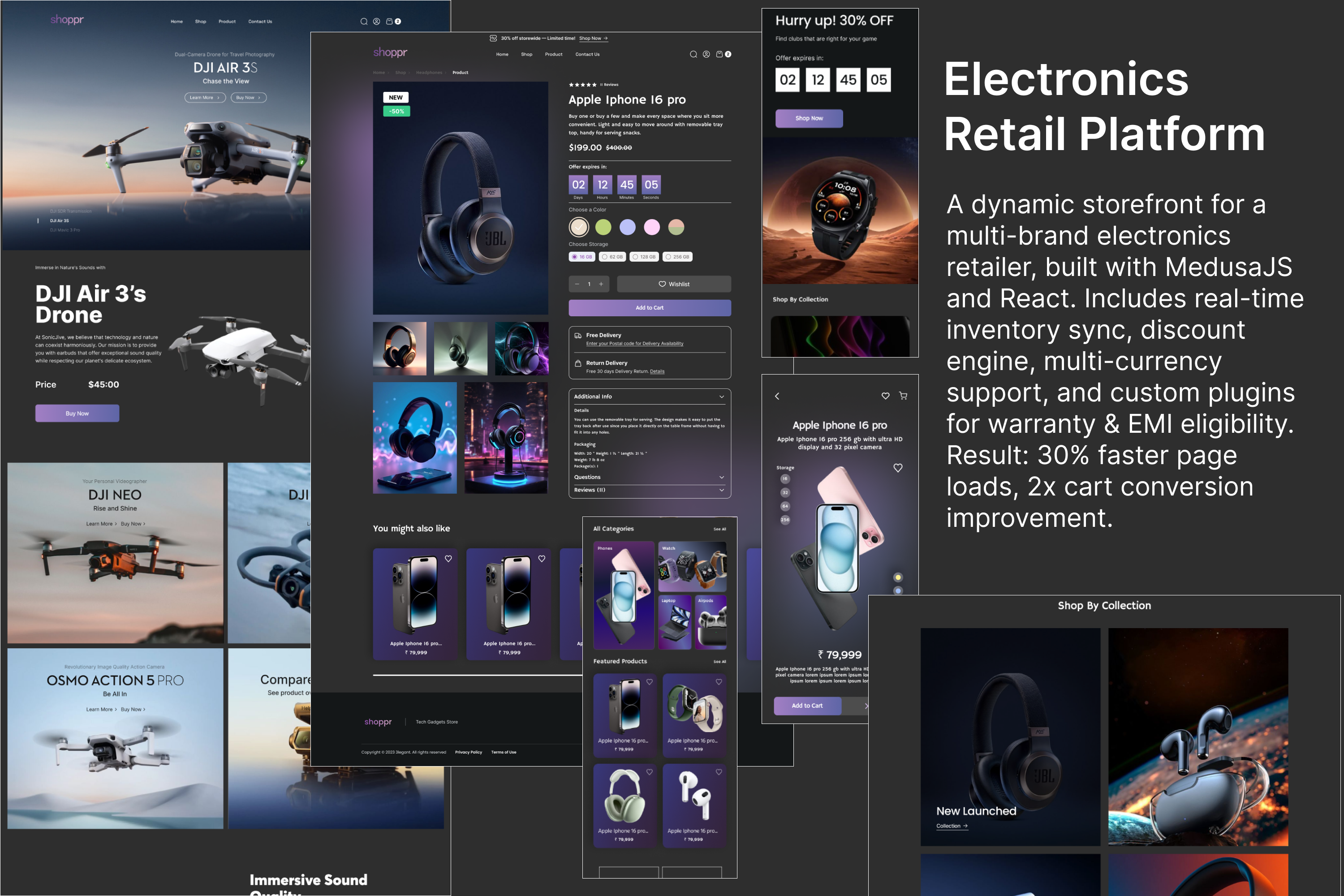Open Contact Us on product page
Screen dimensions: 1344x896
[x=587, y=54]
